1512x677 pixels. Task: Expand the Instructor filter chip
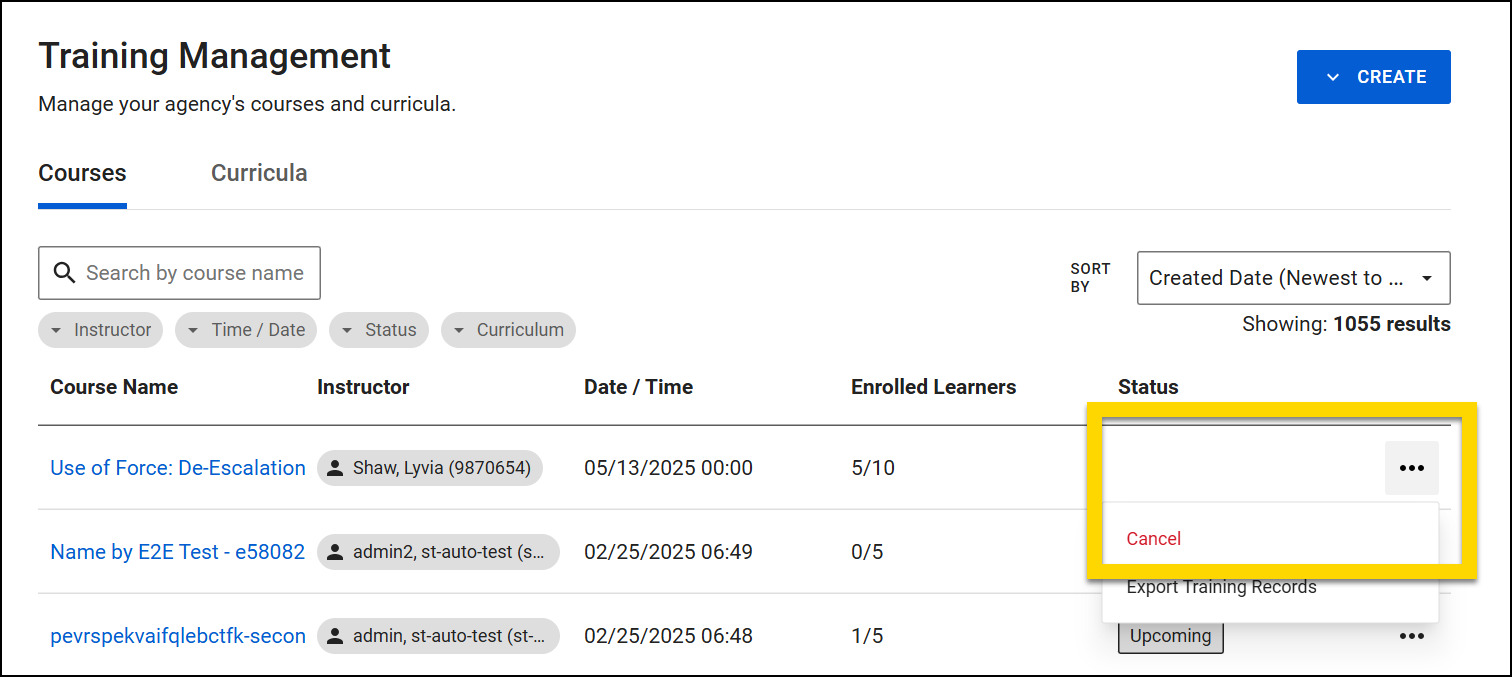pyautogui.click(x=100, y=330)
